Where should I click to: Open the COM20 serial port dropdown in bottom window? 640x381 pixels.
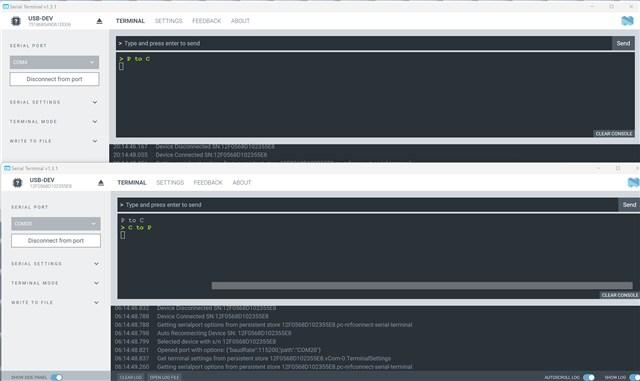56,224
